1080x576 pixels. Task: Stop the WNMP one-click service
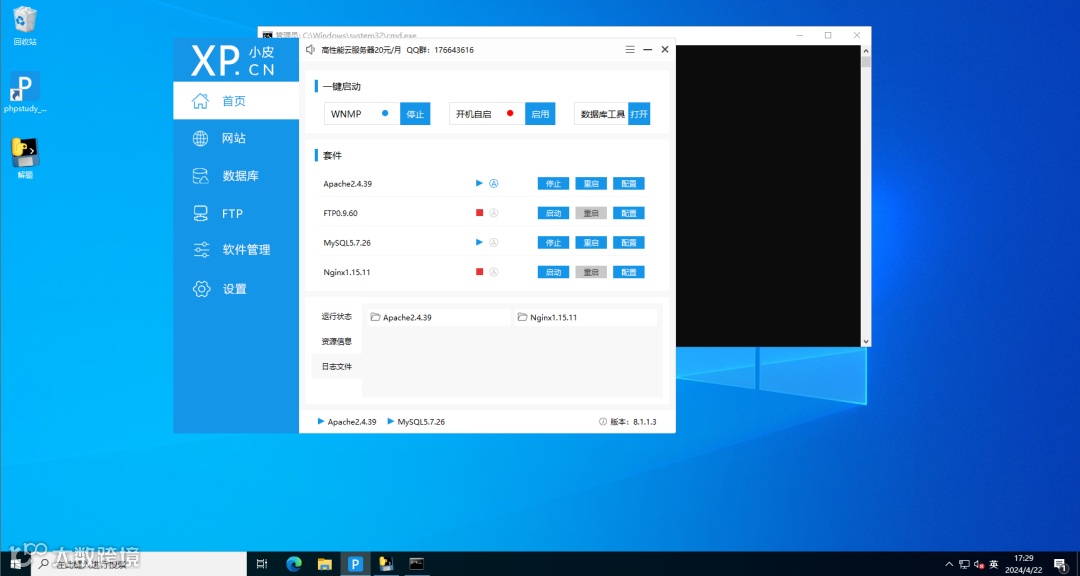[x=415, y=114]
